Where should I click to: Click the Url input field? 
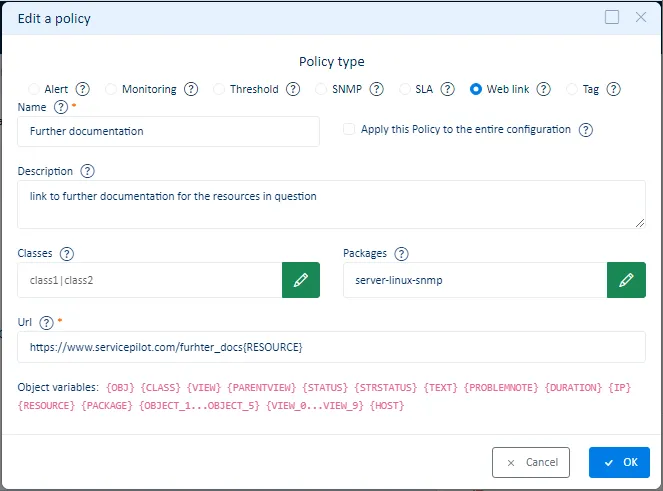click(332, 347)
